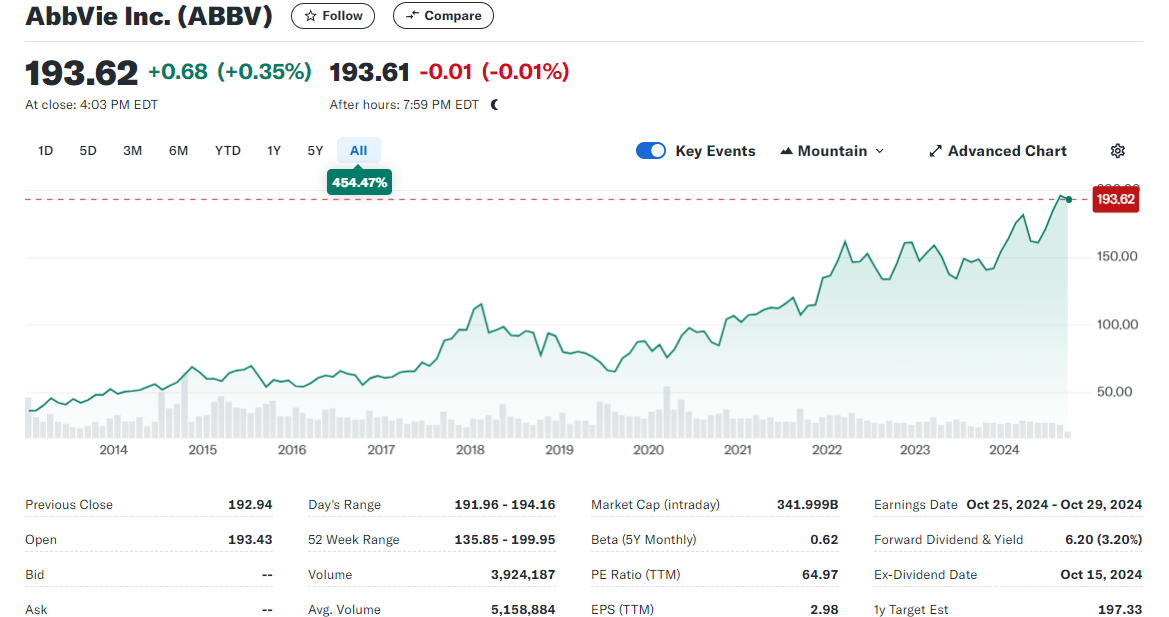
Task: Click the Previous Close value 192.94
Action: point(250,504)
